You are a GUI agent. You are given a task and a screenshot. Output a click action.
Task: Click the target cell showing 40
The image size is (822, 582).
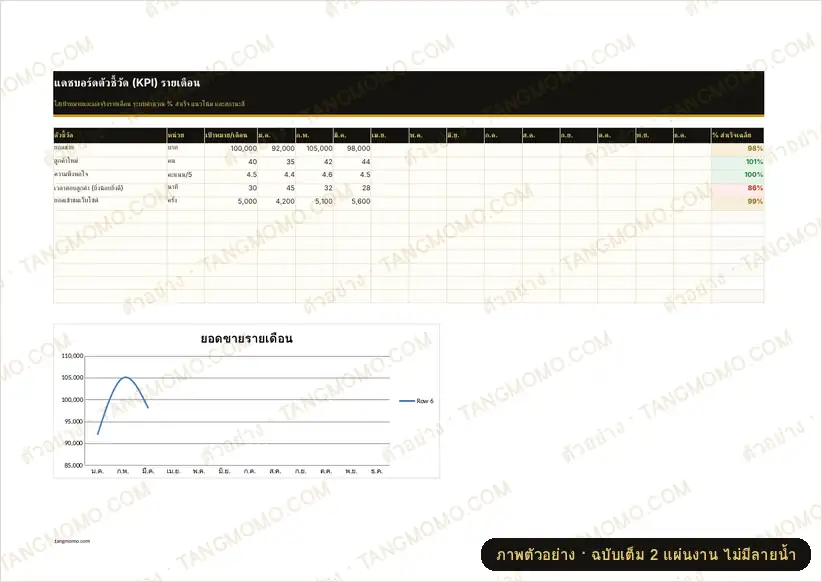click(231, 162)
